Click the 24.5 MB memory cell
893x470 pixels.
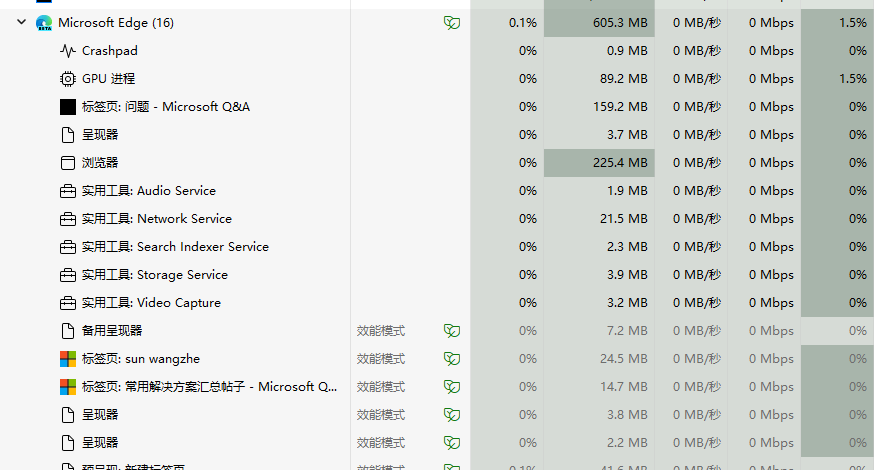coord(599,359)
